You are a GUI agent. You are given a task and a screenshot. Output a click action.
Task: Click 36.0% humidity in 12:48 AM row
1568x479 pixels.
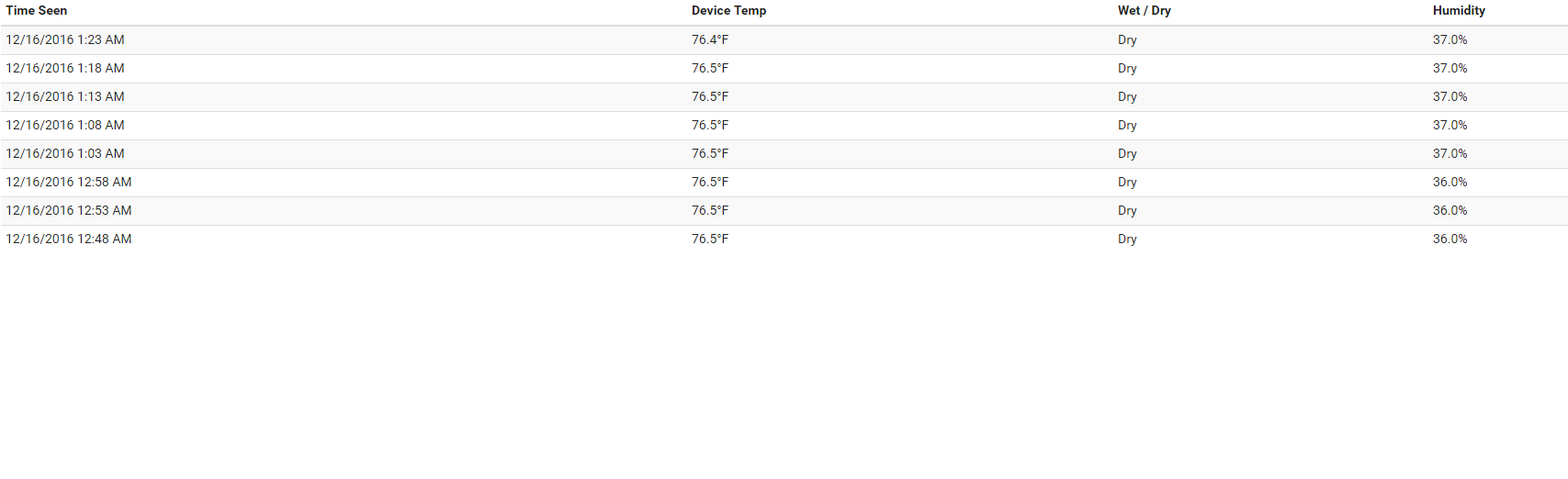[x=1450, y=239]
